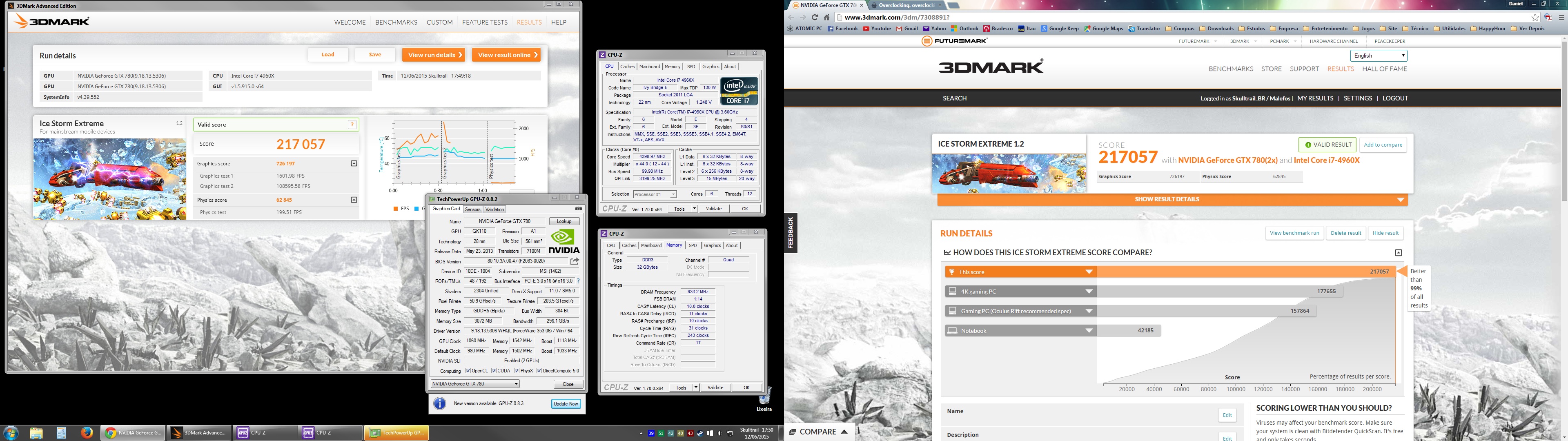Expand Show Result Details bar

1172,200
